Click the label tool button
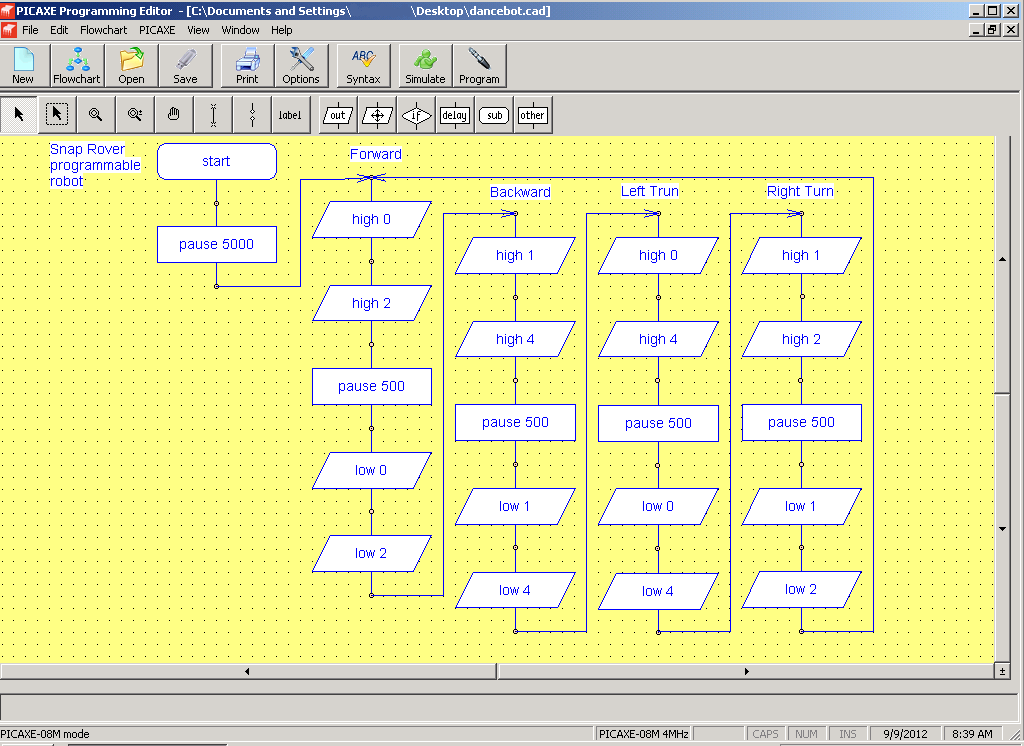Viewport: 1024px width, 746px height. 290,115
